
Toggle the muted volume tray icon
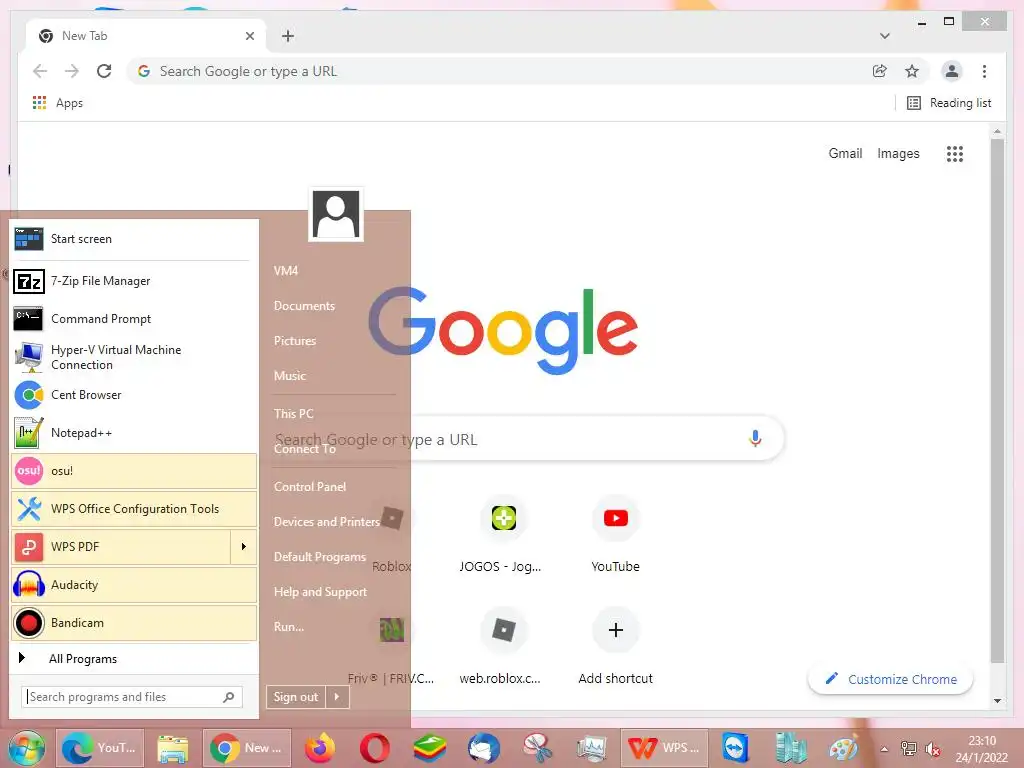click(x=933, y=749)
